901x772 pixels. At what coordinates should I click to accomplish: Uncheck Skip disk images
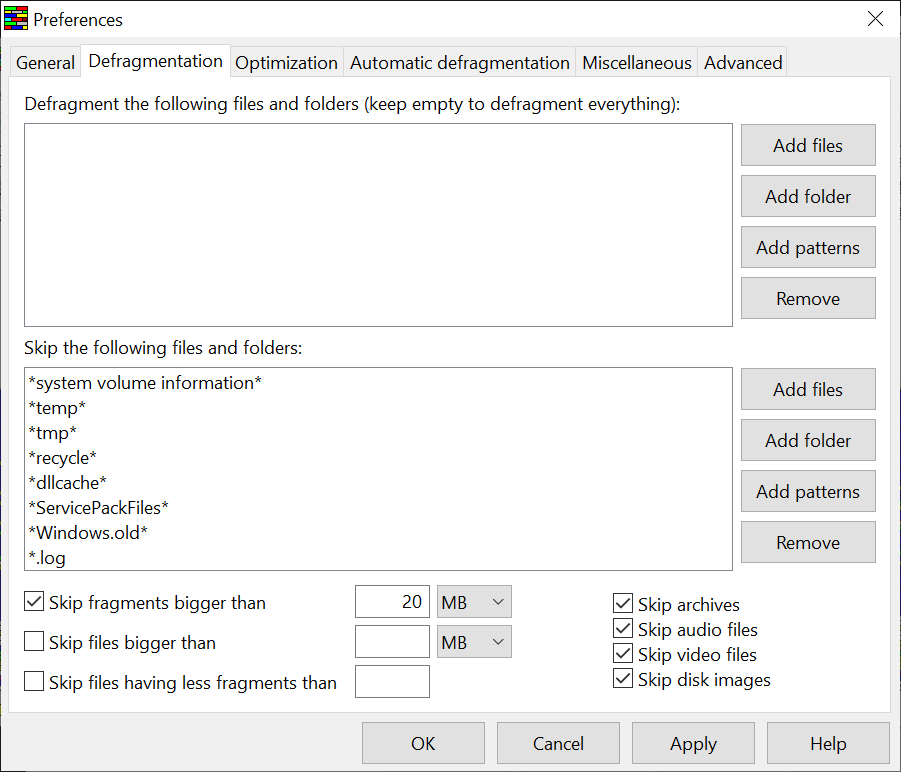click(623, 679)
